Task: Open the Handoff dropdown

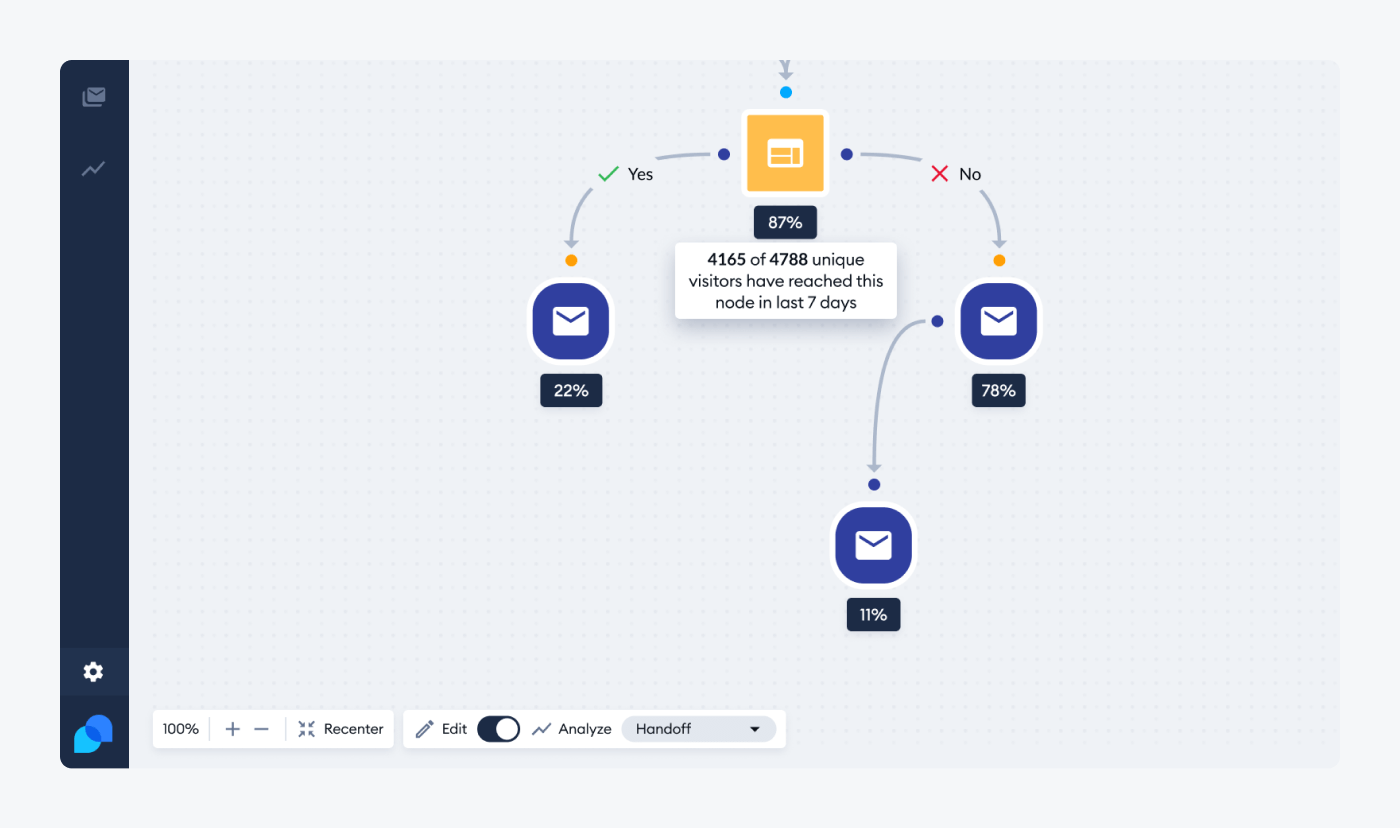Action: (698, 729)
